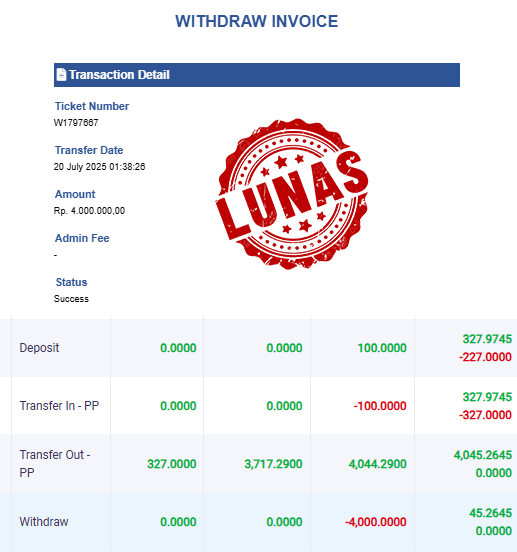The height and width of the screenshot is (552, 517).
Task: Click the Transfer Date label
Action: tap(89, 150)
